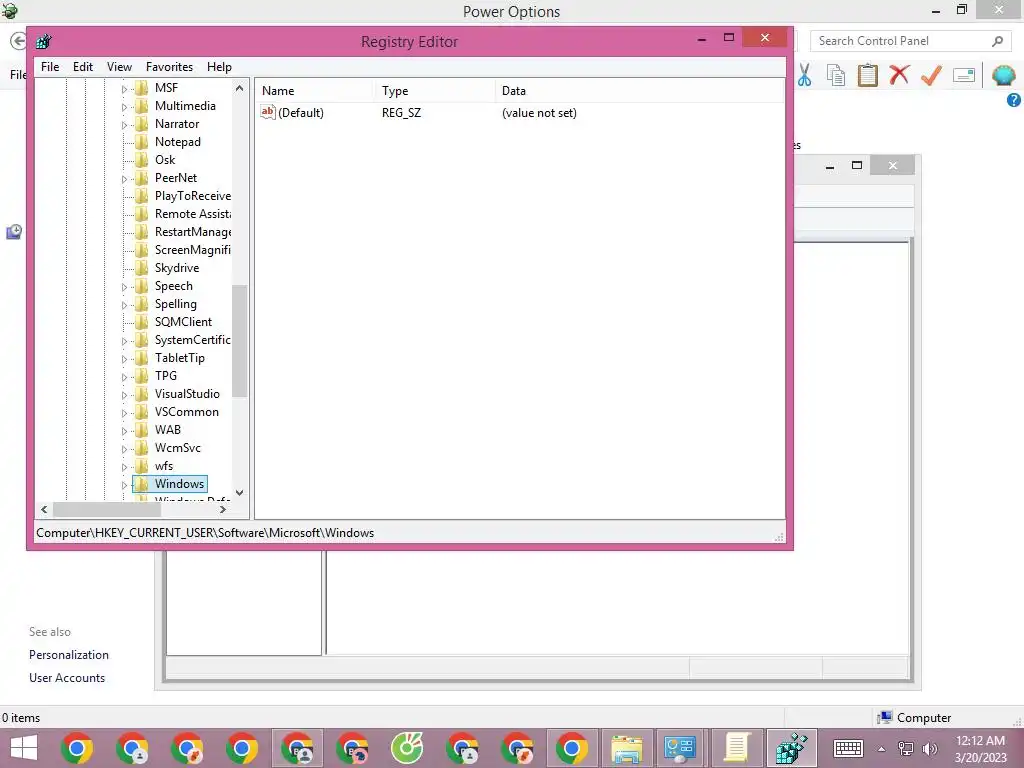
Task: Click the REG_SZ type cell
Action: 401,113
